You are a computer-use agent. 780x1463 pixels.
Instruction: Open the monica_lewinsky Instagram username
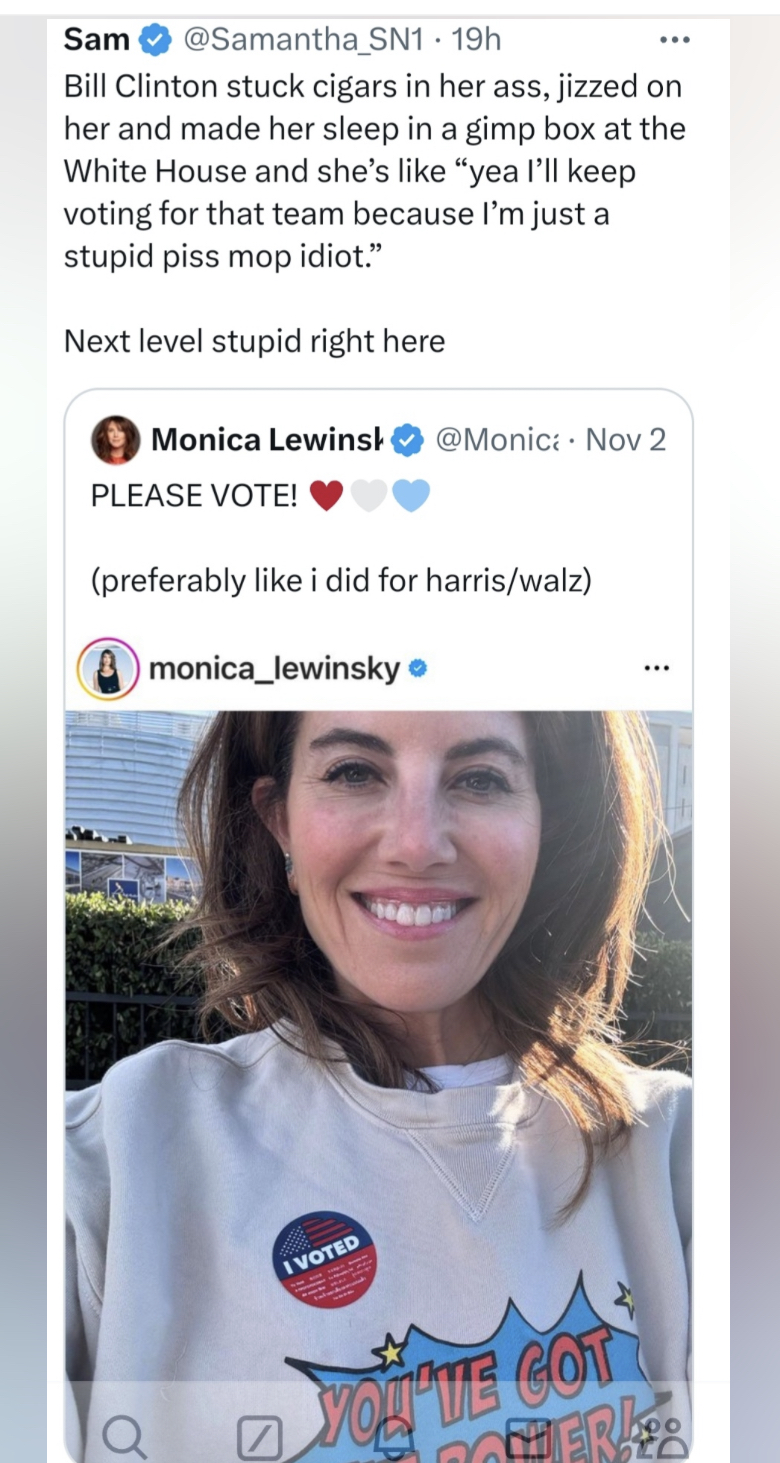pos(274,668)
